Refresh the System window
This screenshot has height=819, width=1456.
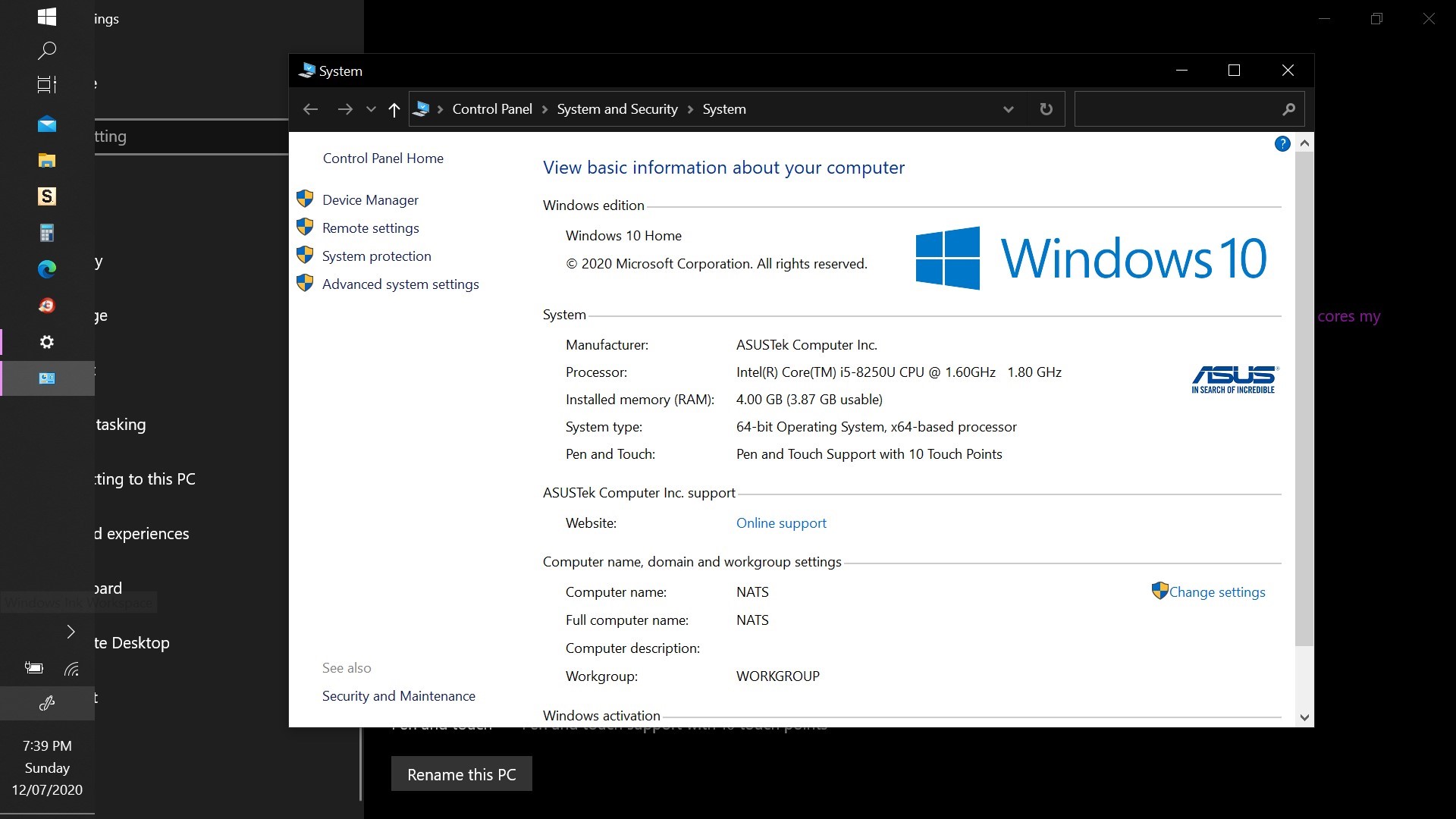coord(1046,109)
